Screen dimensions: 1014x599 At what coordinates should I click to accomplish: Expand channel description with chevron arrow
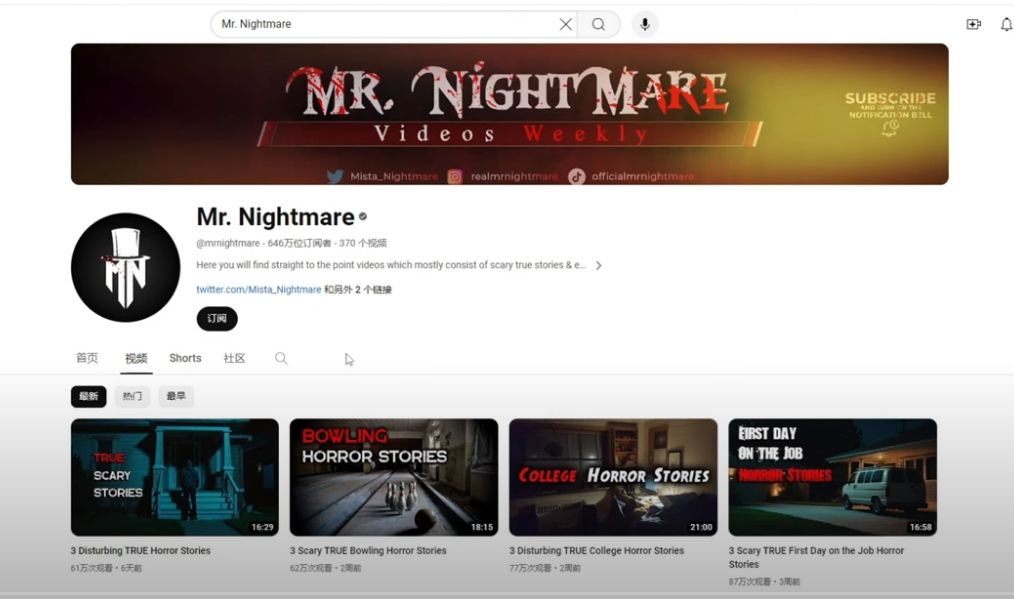click(x=599, y=265)
